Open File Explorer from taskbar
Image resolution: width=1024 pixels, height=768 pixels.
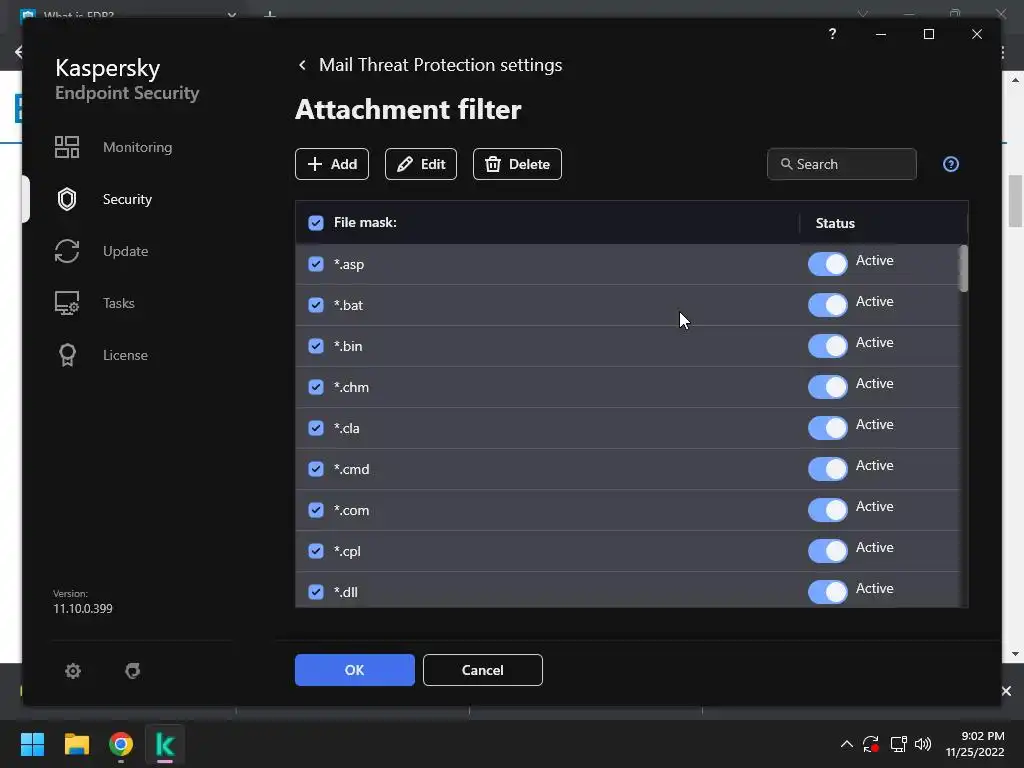(x=76, y=744)
